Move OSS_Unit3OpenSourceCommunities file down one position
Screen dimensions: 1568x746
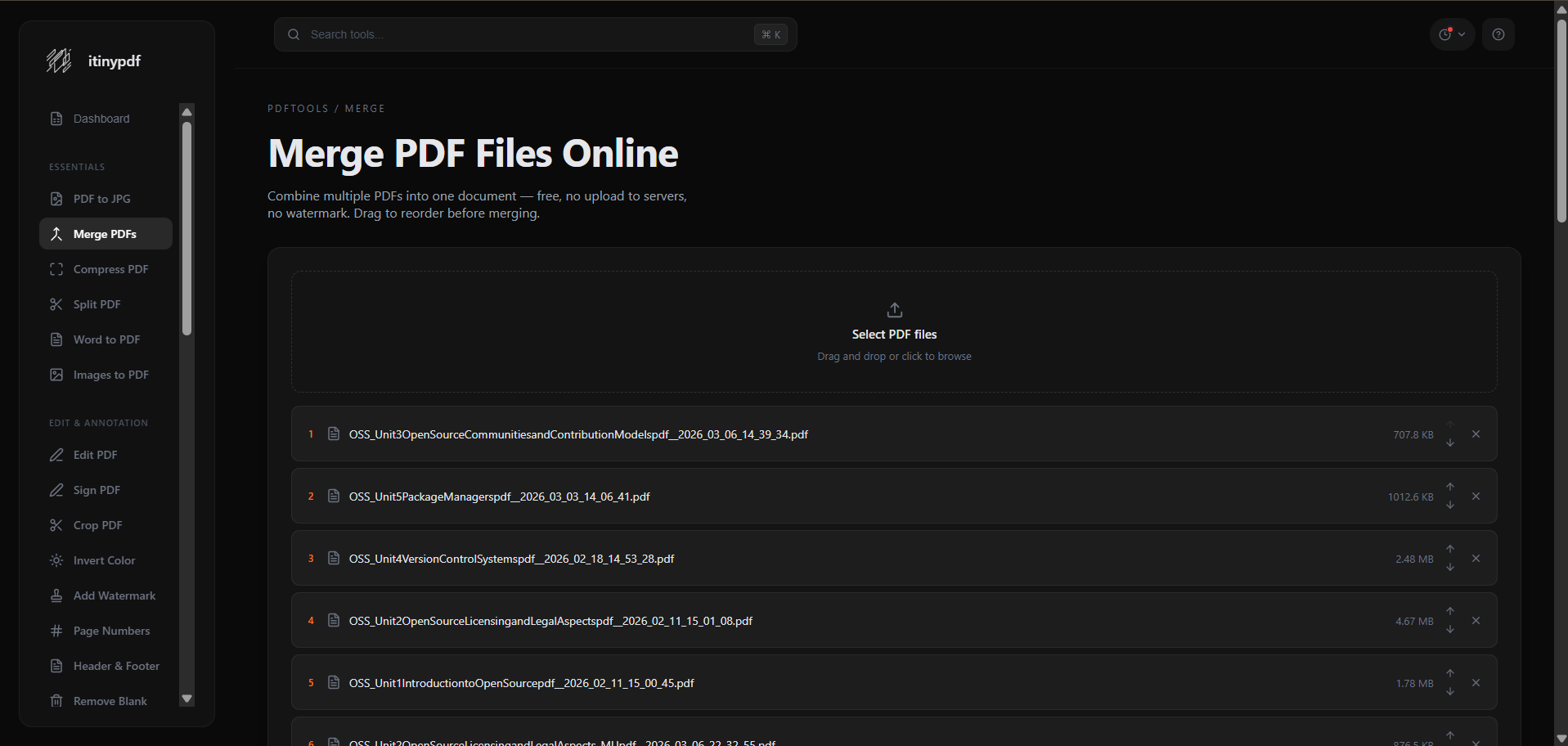pyautogui.click(x=1450, y=442)
